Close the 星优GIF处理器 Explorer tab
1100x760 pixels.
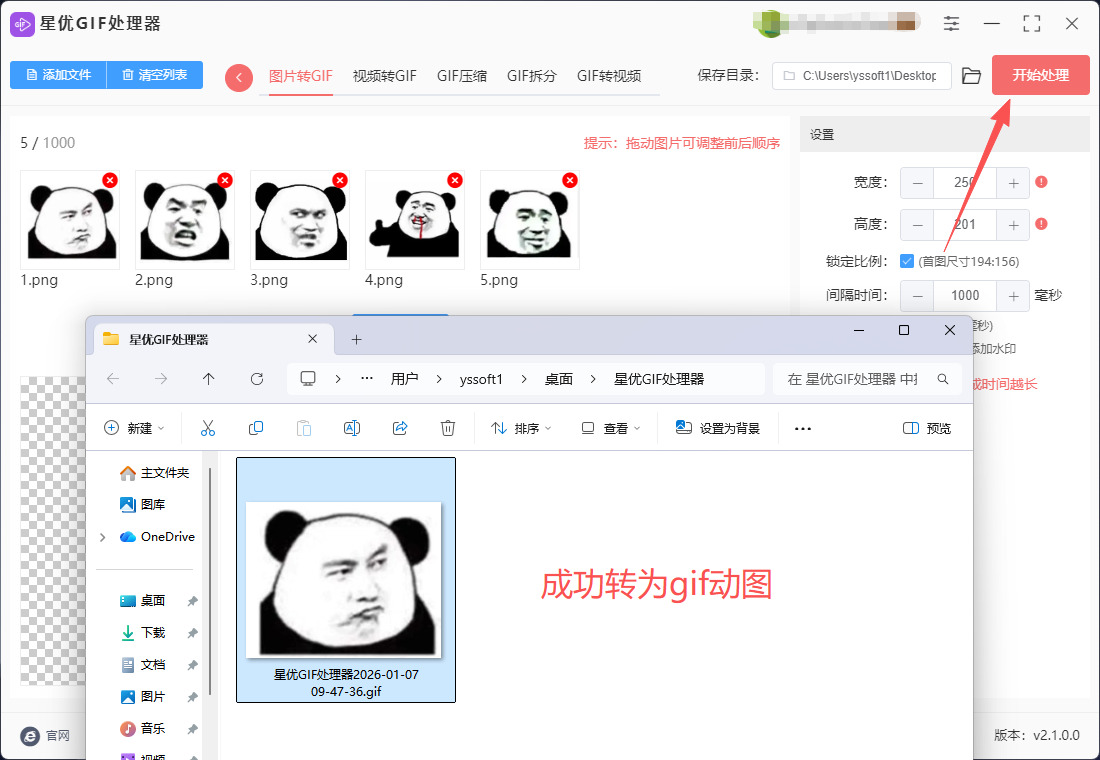pos(312,339)
